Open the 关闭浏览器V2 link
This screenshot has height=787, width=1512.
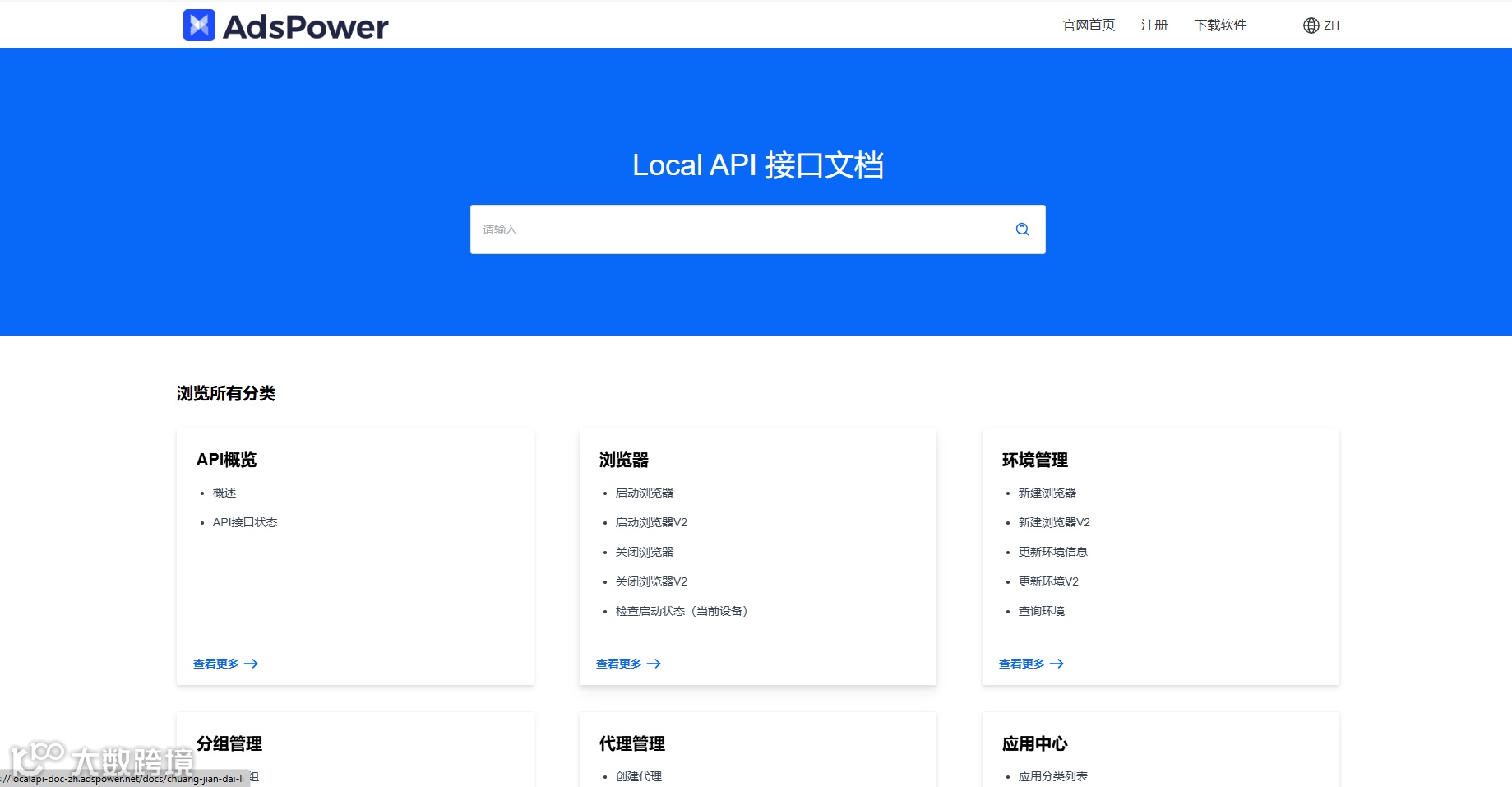coord(651,581)
